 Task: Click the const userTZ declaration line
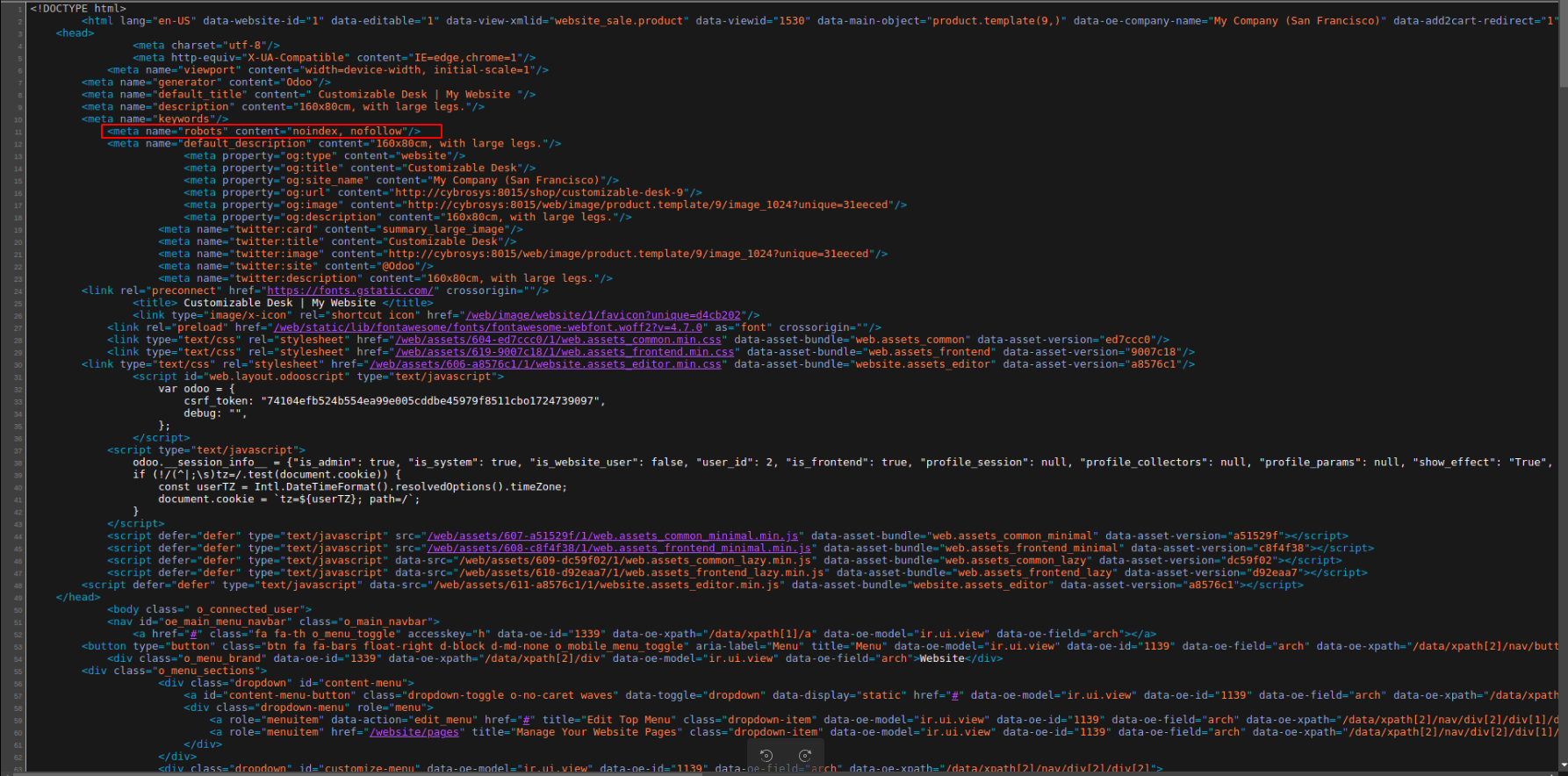point(363,487)
